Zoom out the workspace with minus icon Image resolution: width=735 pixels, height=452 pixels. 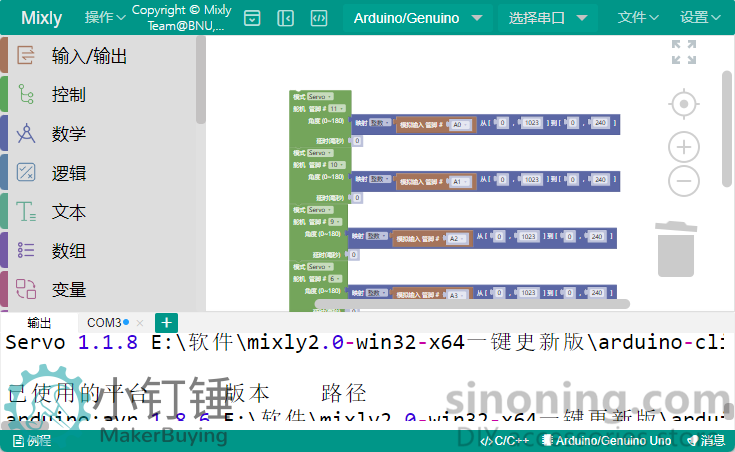coord(684,181)
